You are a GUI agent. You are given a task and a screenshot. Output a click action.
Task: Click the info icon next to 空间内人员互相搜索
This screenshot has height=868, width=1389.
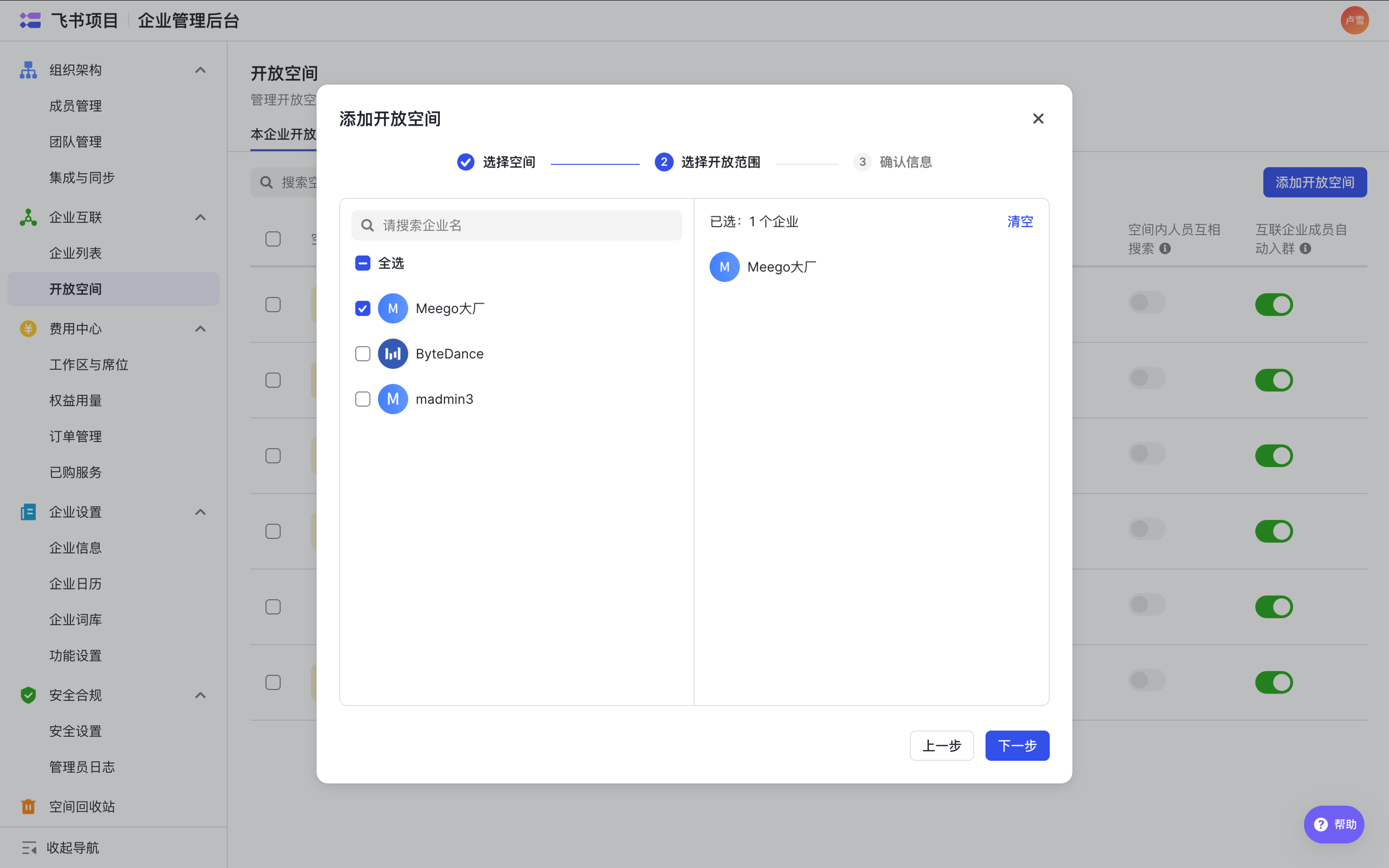click(1165, 249)
